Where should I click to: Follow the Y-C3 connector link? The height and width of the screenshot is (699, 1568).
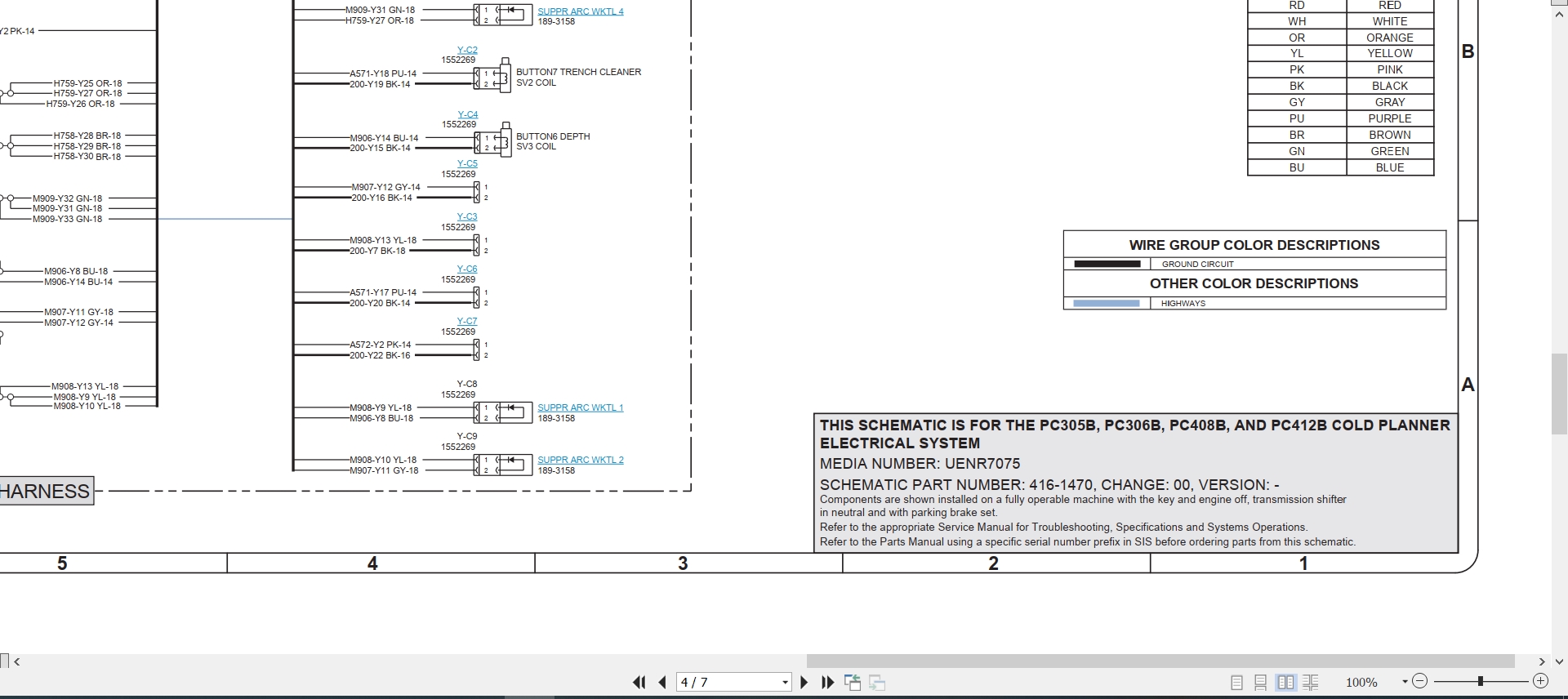(x=467, y=216)
